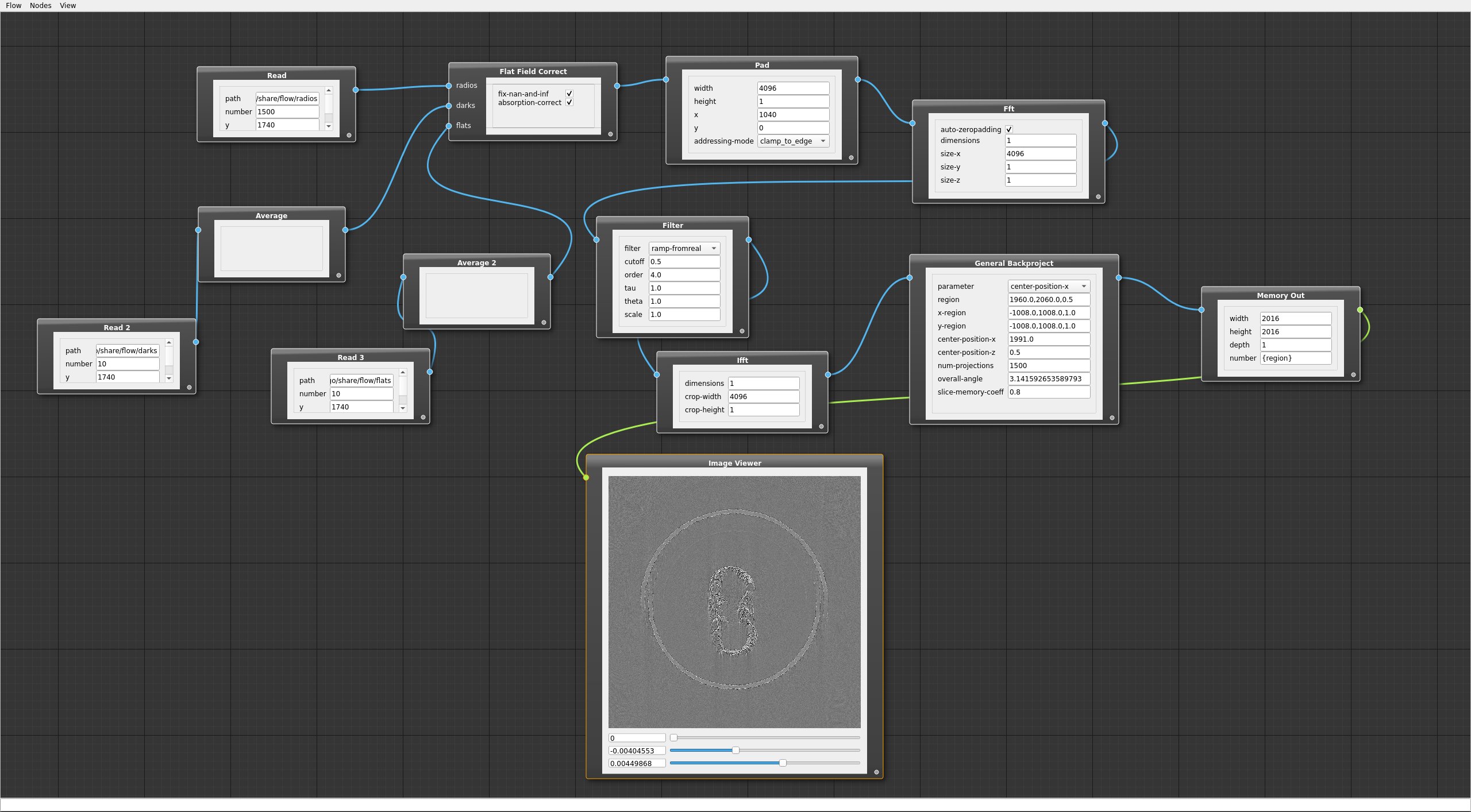The width and height of the screenshot is (1471, 812).
Task: Click the darks input port on Flat Field Correct
Action: pos(449,106)
